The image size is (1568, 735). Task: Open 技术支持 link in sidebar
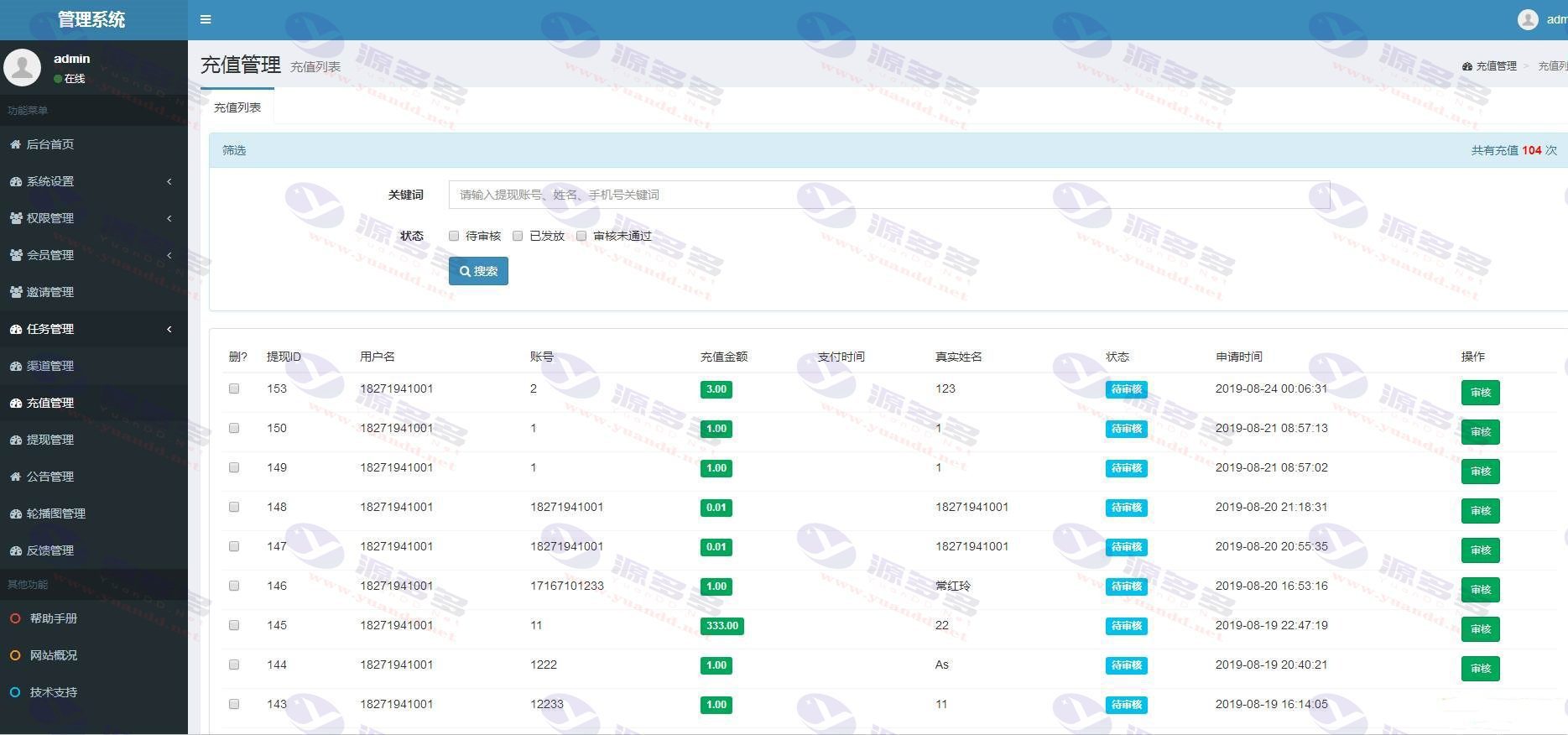[94, 692]
